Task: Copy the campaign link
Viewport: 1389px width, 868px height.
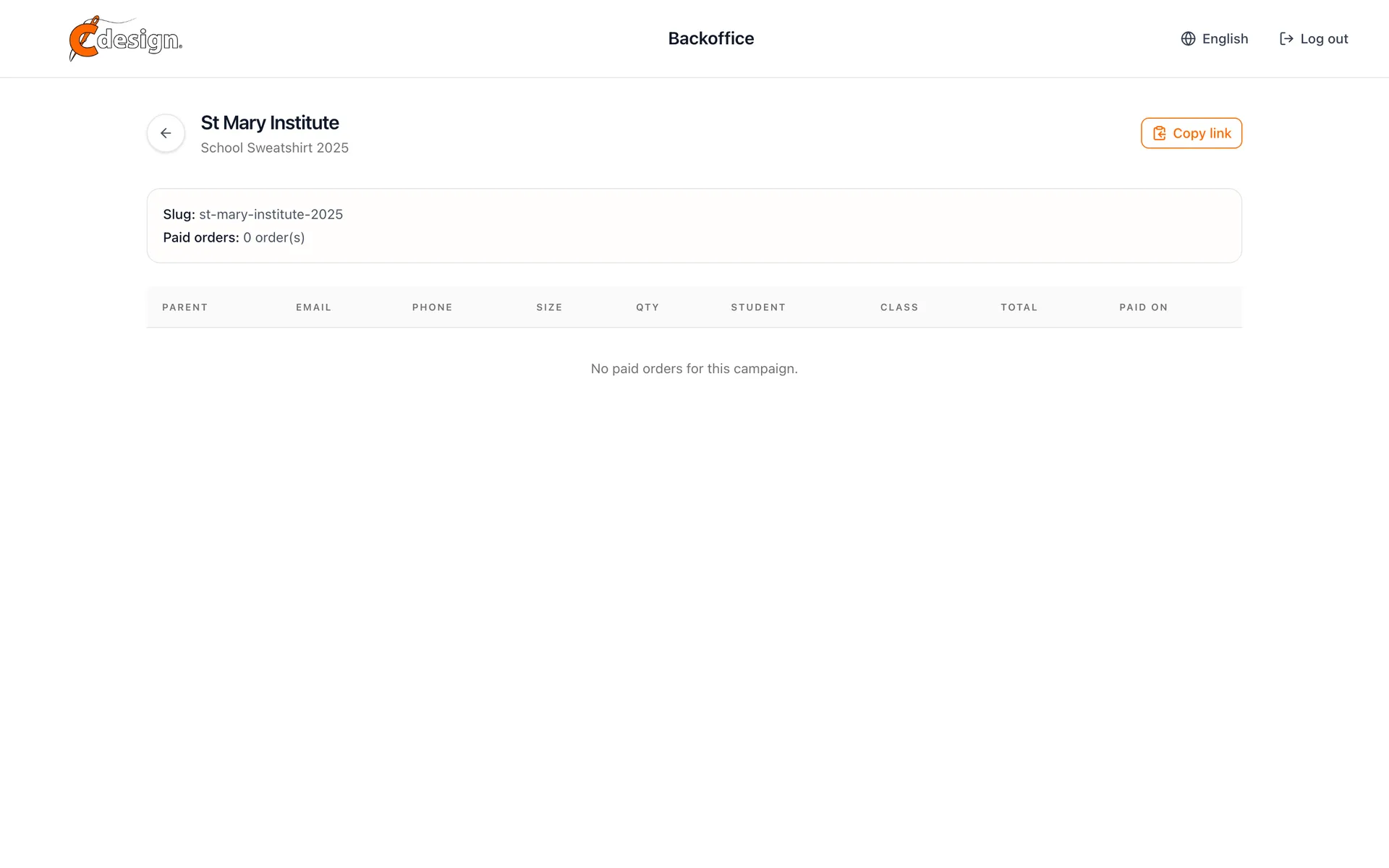Action: tap(1192, 133)
